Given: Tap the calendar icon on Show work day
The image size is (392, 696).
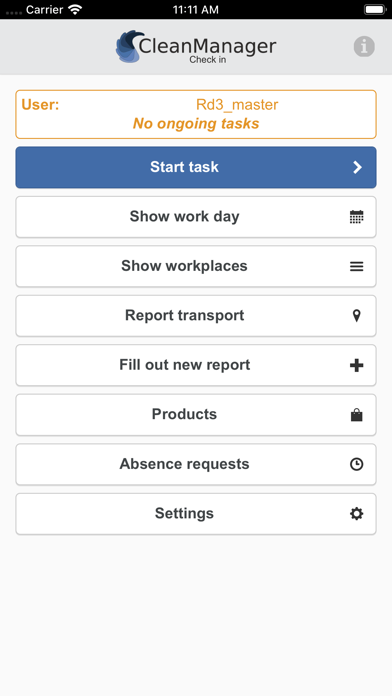Looking at the screenshot, I should (x=356, y=217).
